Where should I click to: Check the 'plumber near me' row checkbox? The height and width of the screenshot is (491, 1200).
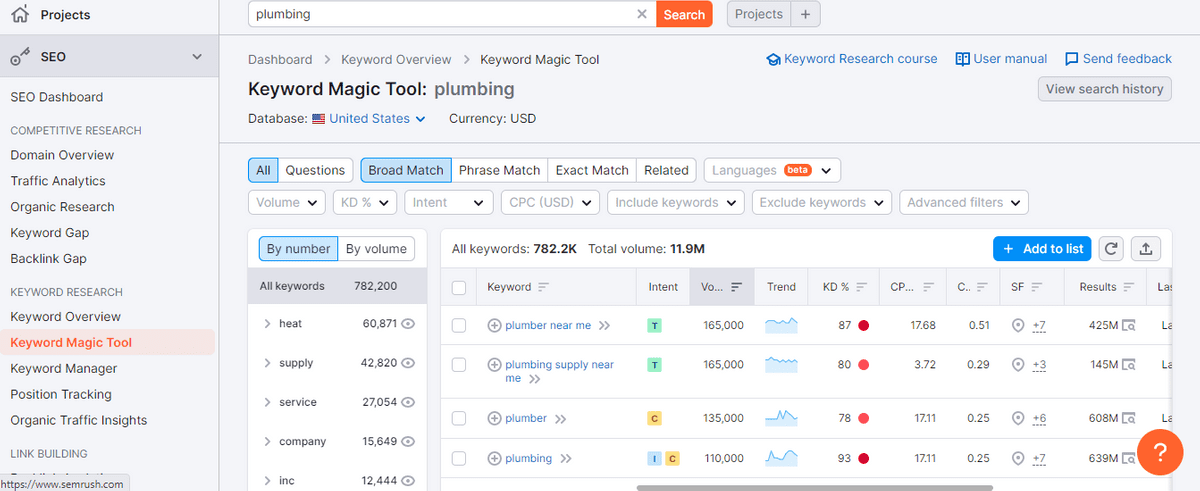[x=459, y=325]
